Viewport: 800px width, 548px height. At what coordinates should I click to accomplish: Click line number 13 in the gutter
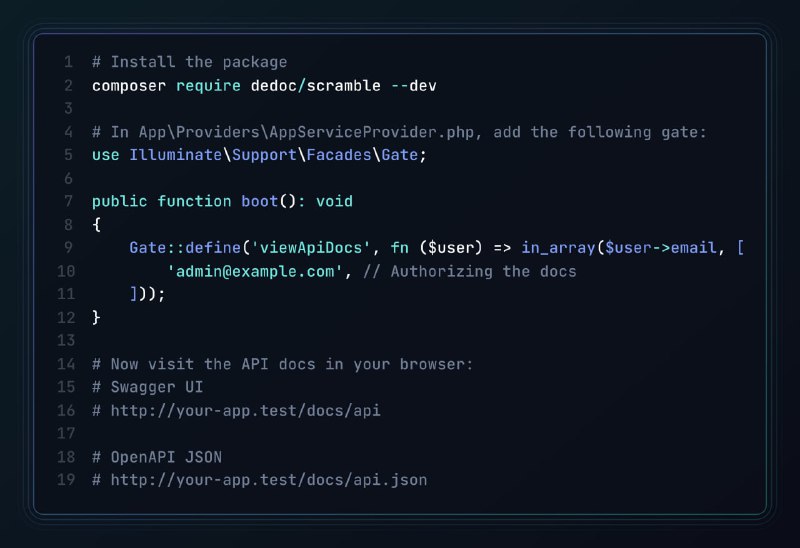pos(66,340)
